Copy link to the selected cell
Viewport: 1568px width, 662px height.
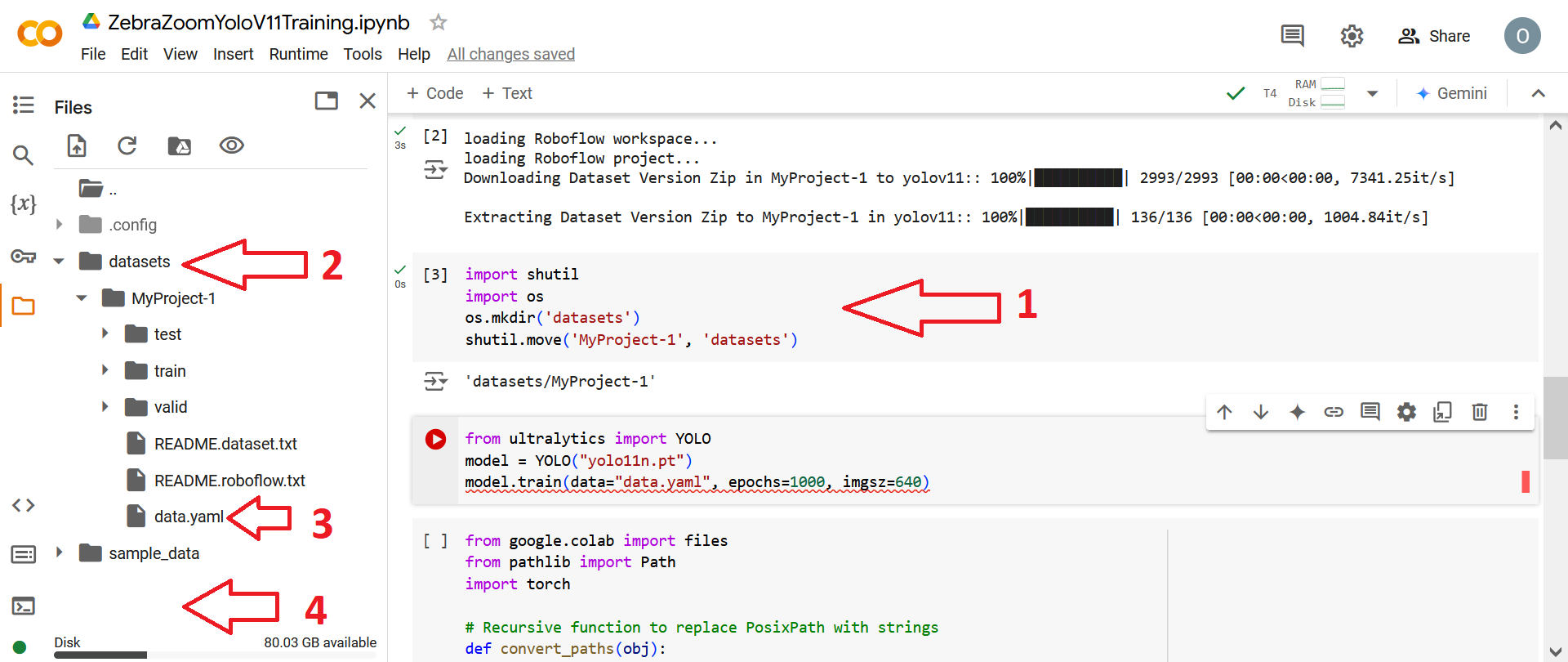point(1334,412)
